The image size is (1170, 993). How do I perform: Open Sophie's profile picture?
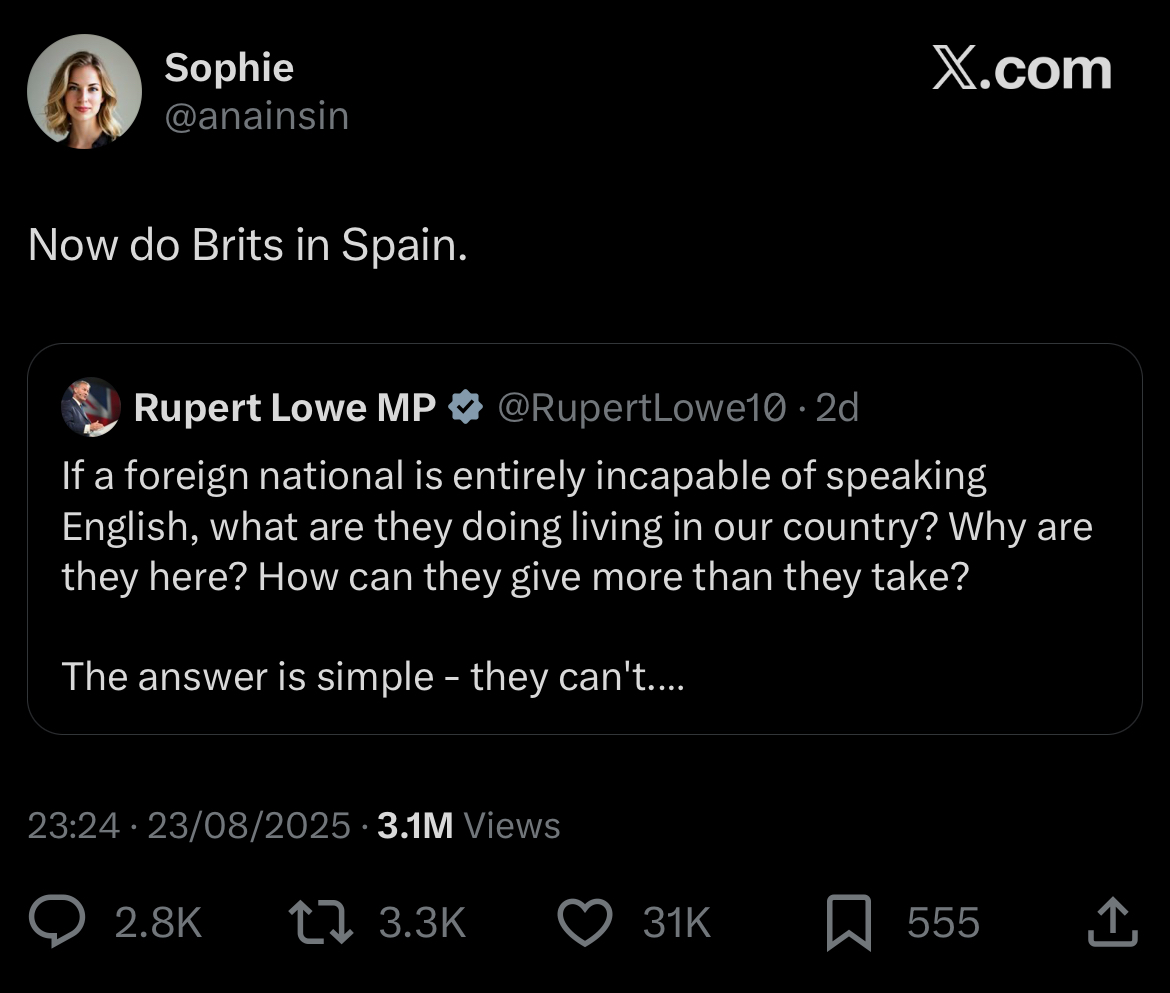coord(84,91)
